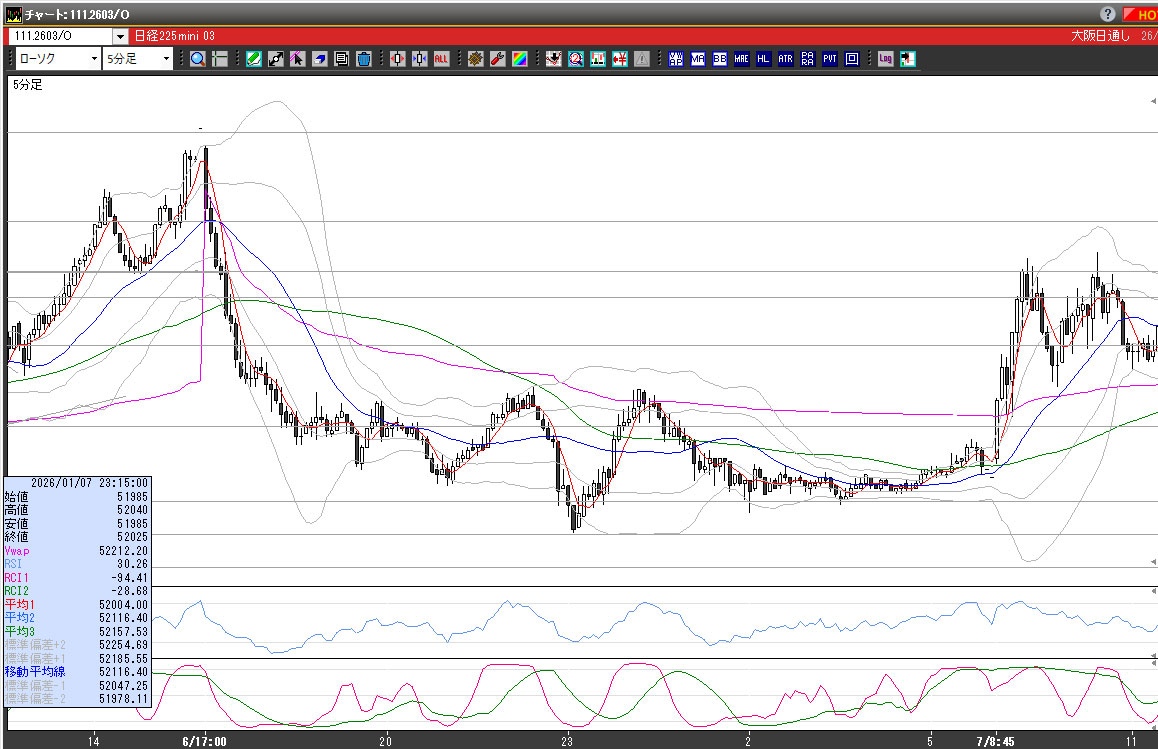Toggle Log scale display

885,59
